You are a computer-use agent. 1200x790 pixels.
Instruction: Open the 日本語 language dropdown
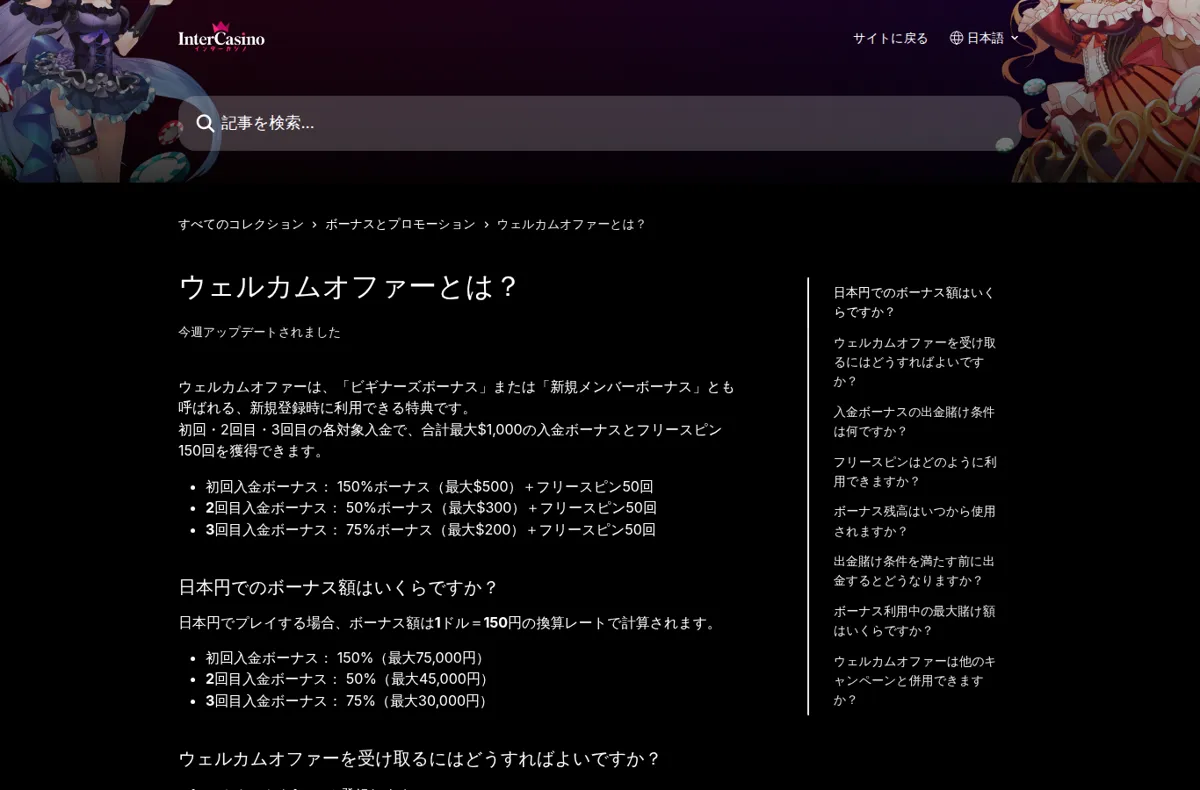pyautogui.click(x=985, y=38)
